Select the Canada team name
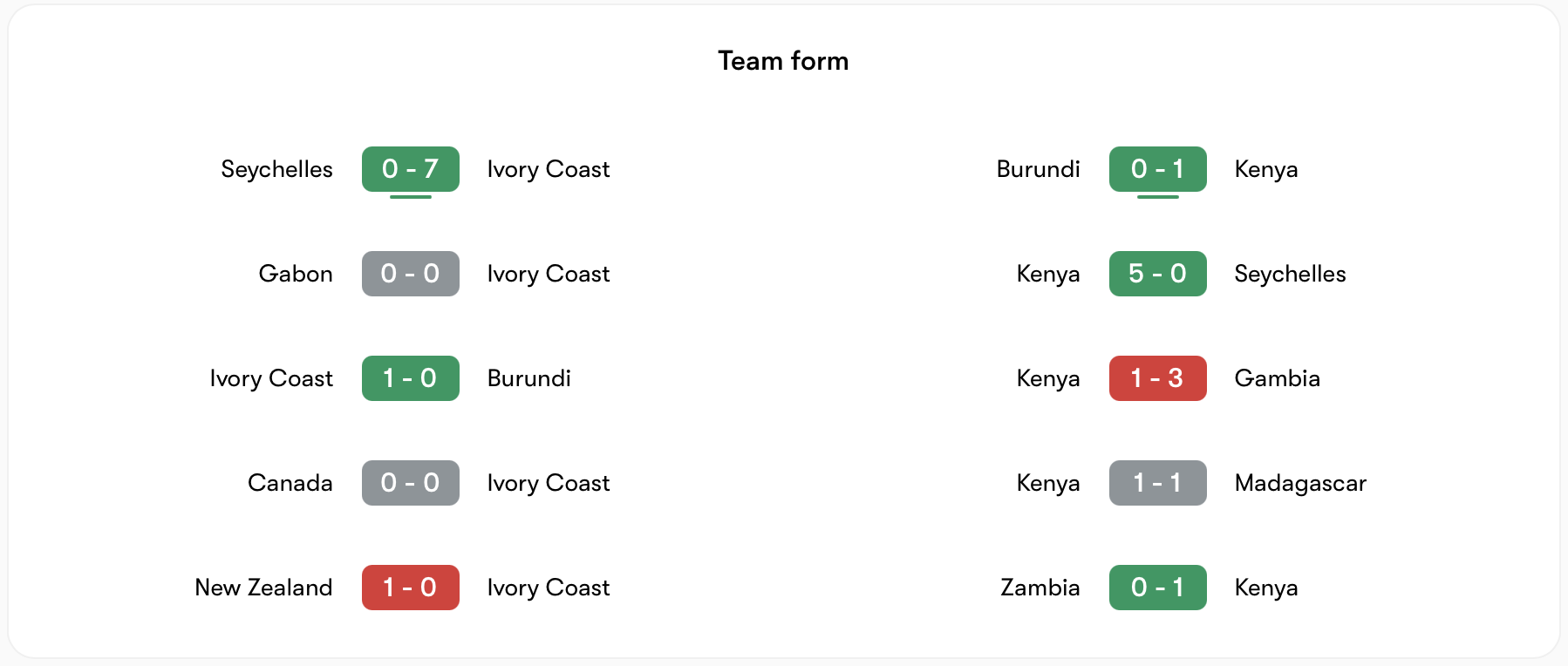Screen dimensions: 1568x666 290,483
